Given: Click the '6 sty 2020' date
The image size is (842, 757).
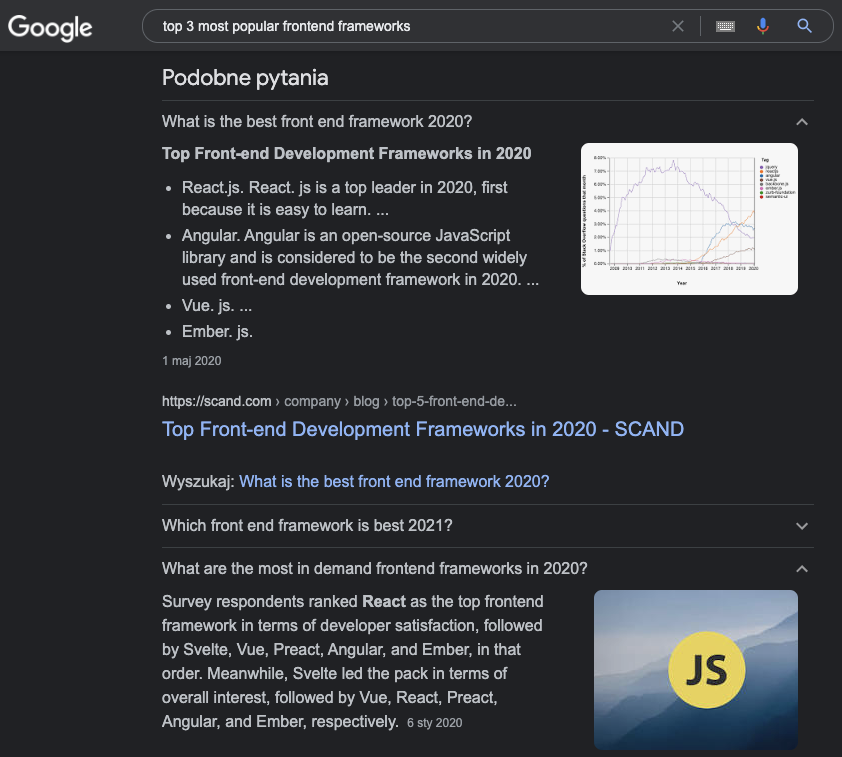Looking at the screenshot, I should pos(434,723).
